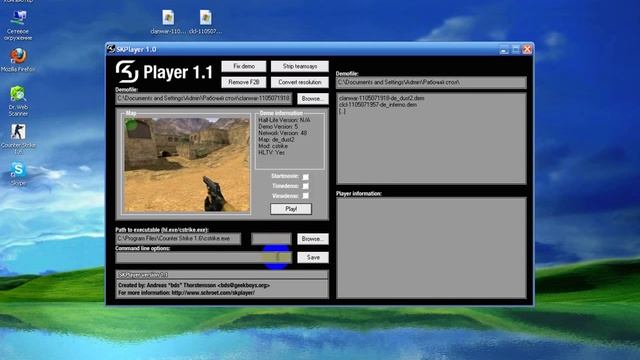Click the Fix demo button

[244, 66]
